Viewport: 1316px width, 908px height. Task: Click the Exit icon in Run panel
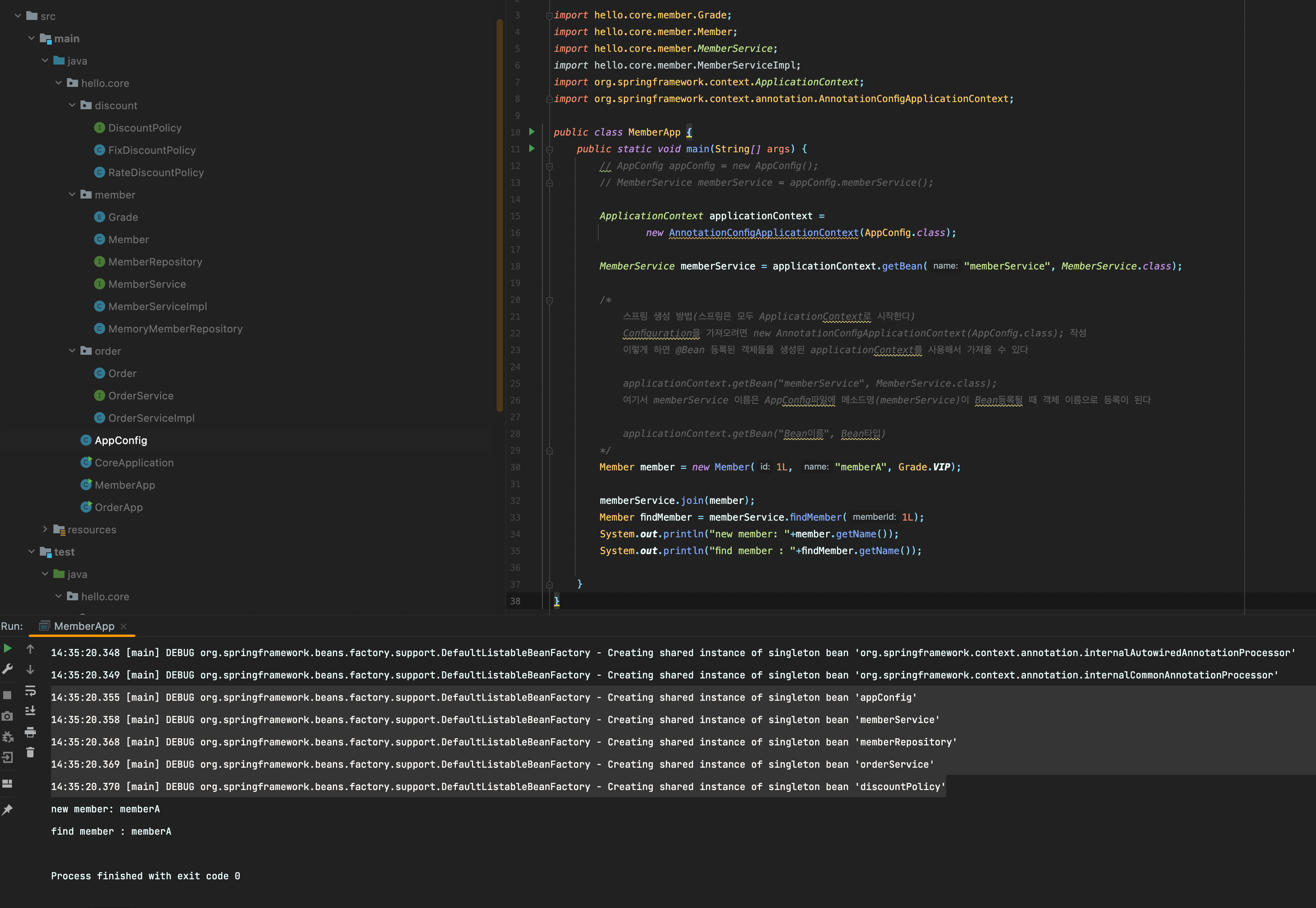tap(8, 757)
